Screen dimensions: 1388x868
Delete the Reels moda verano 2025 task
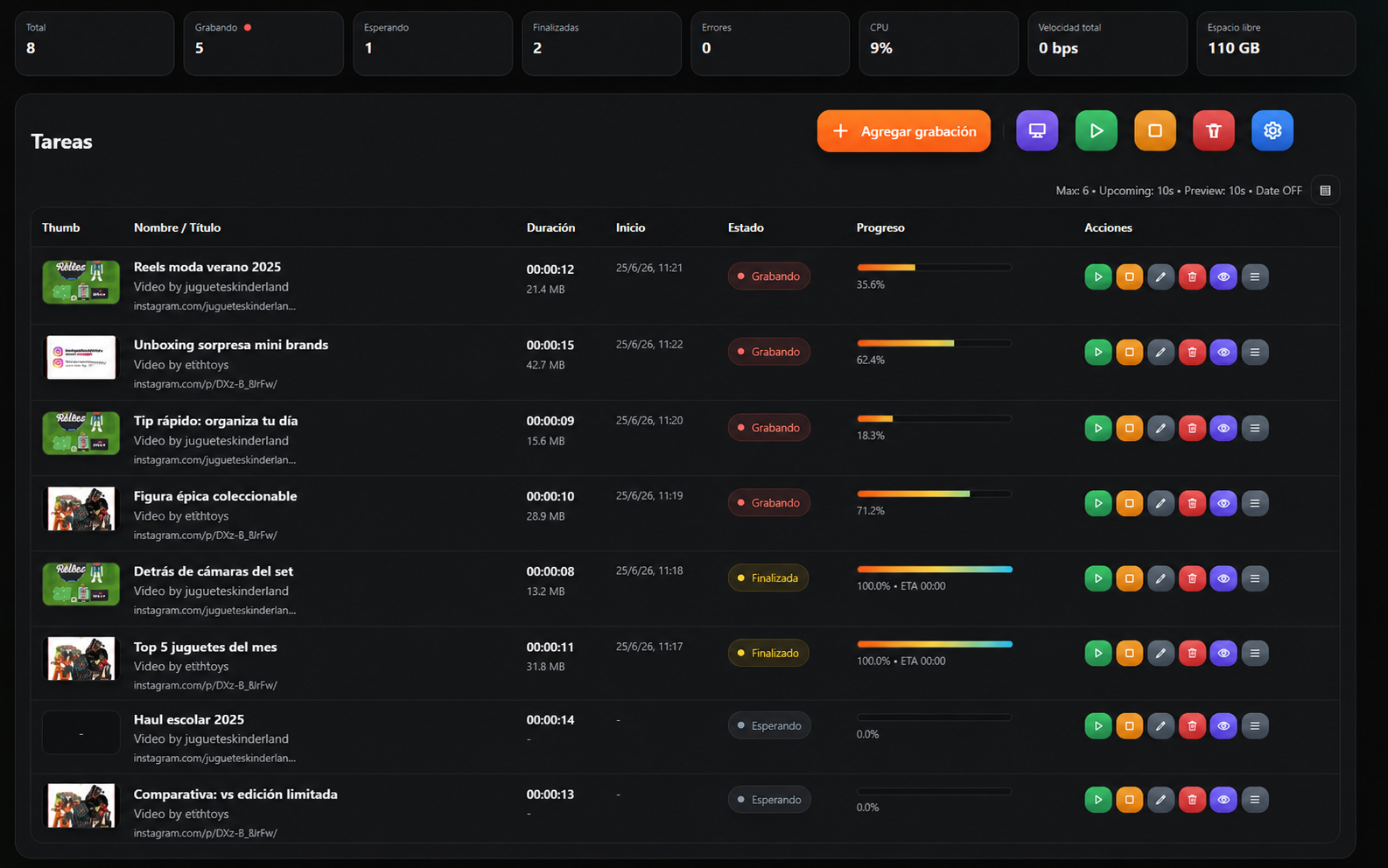point(1192,276)
